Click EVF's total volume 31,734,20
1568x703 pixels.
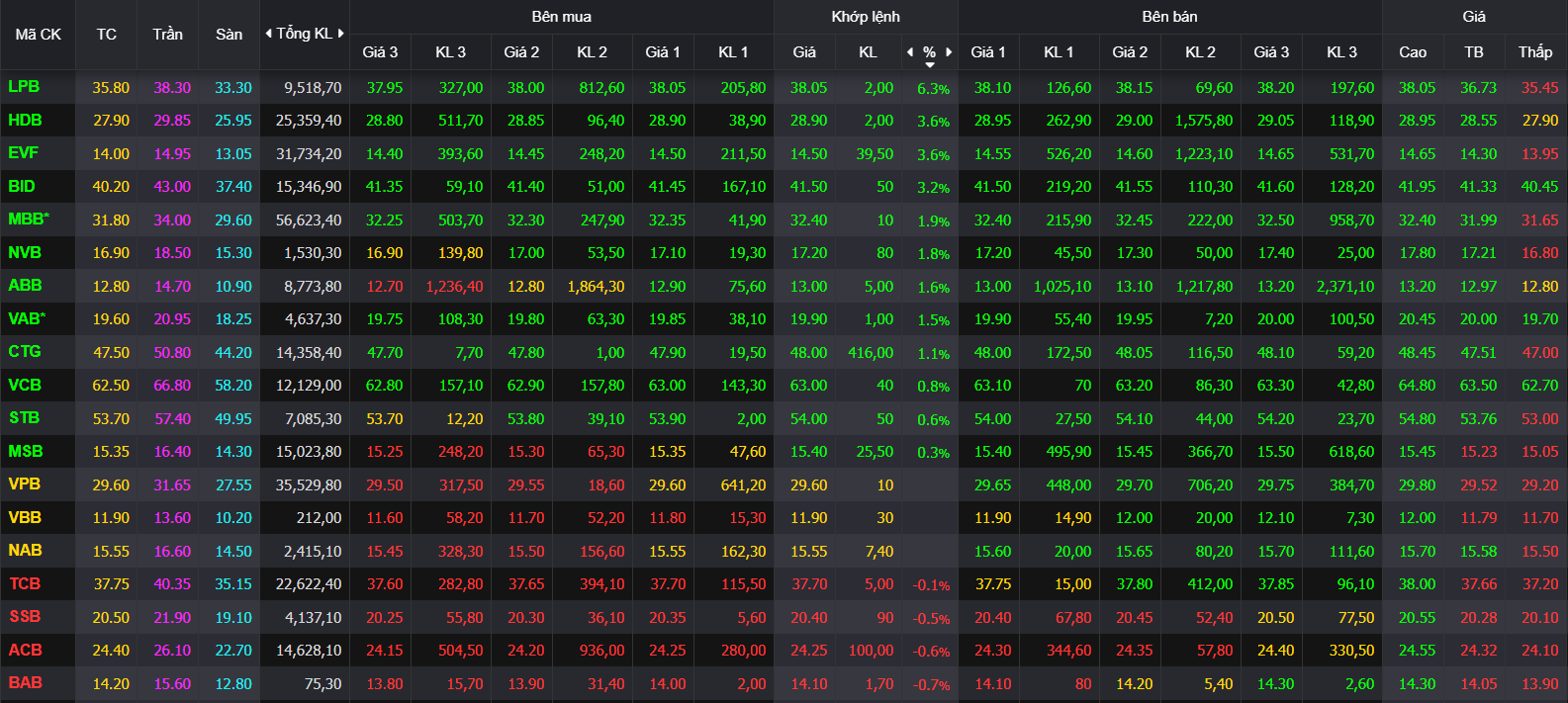[x=309, y=154]
